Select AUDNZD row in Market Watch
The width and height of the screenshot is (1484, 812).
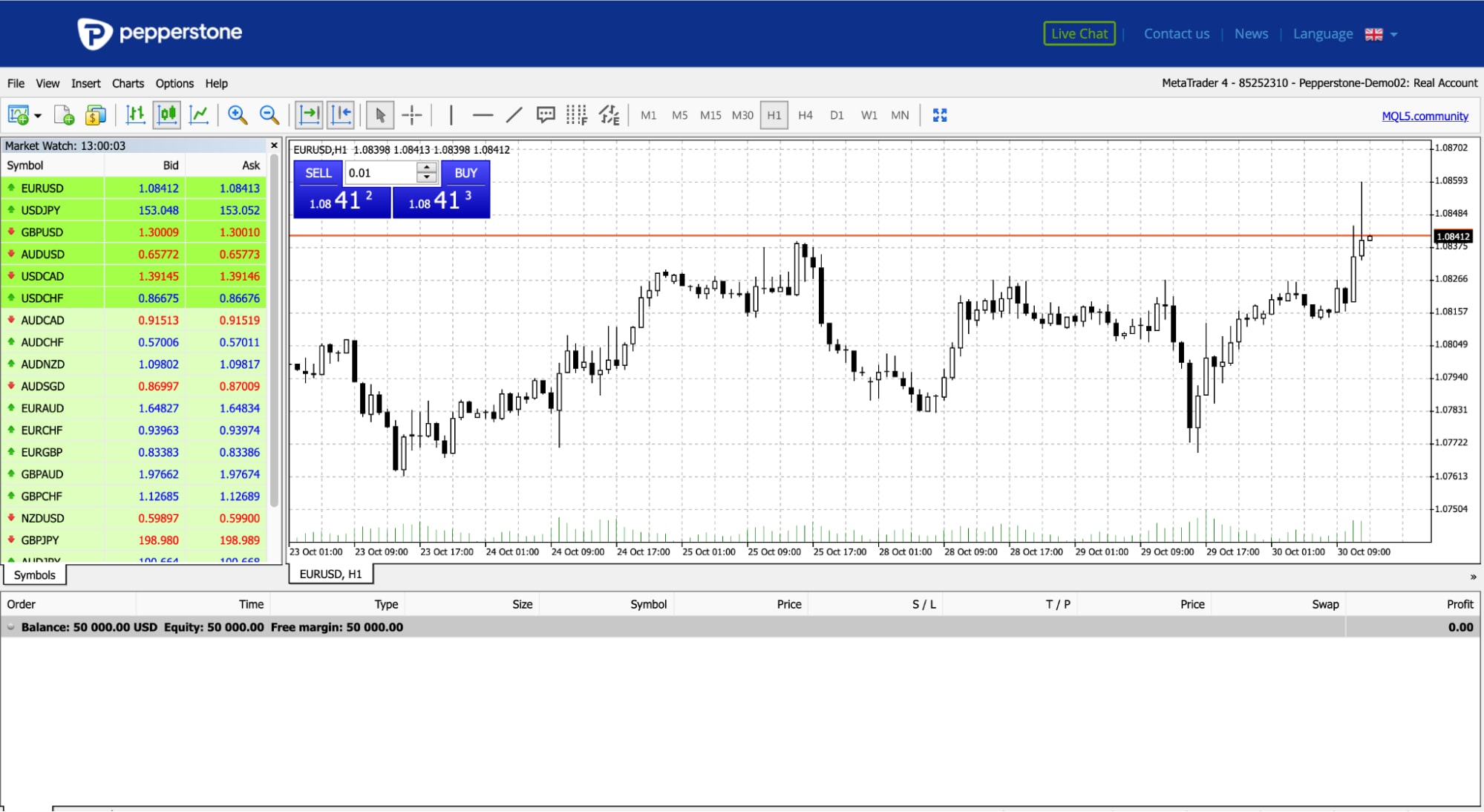[134, 364]
